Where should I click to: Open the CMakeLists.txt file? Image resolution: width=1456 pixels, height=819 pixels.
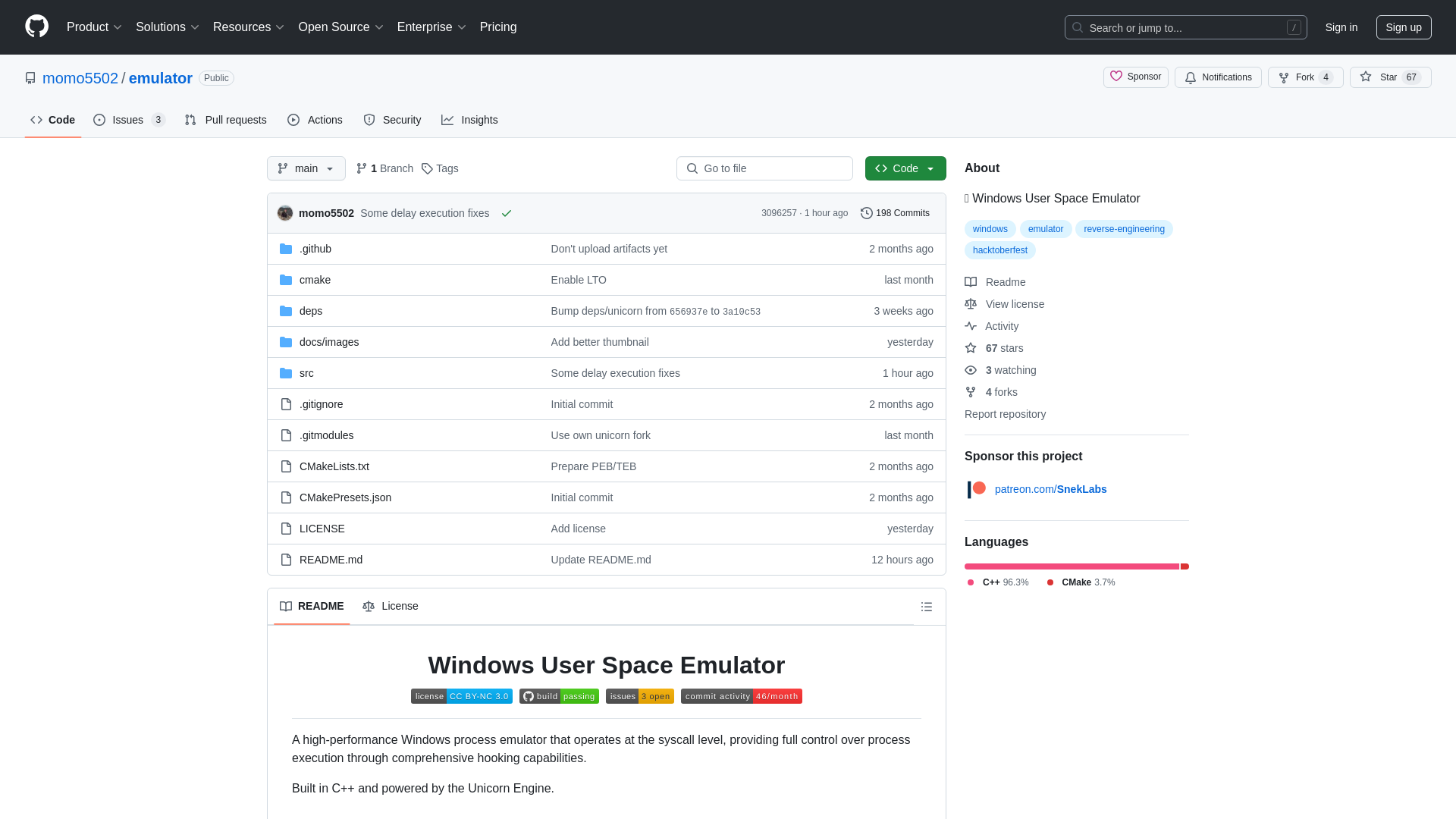(334, 466)
